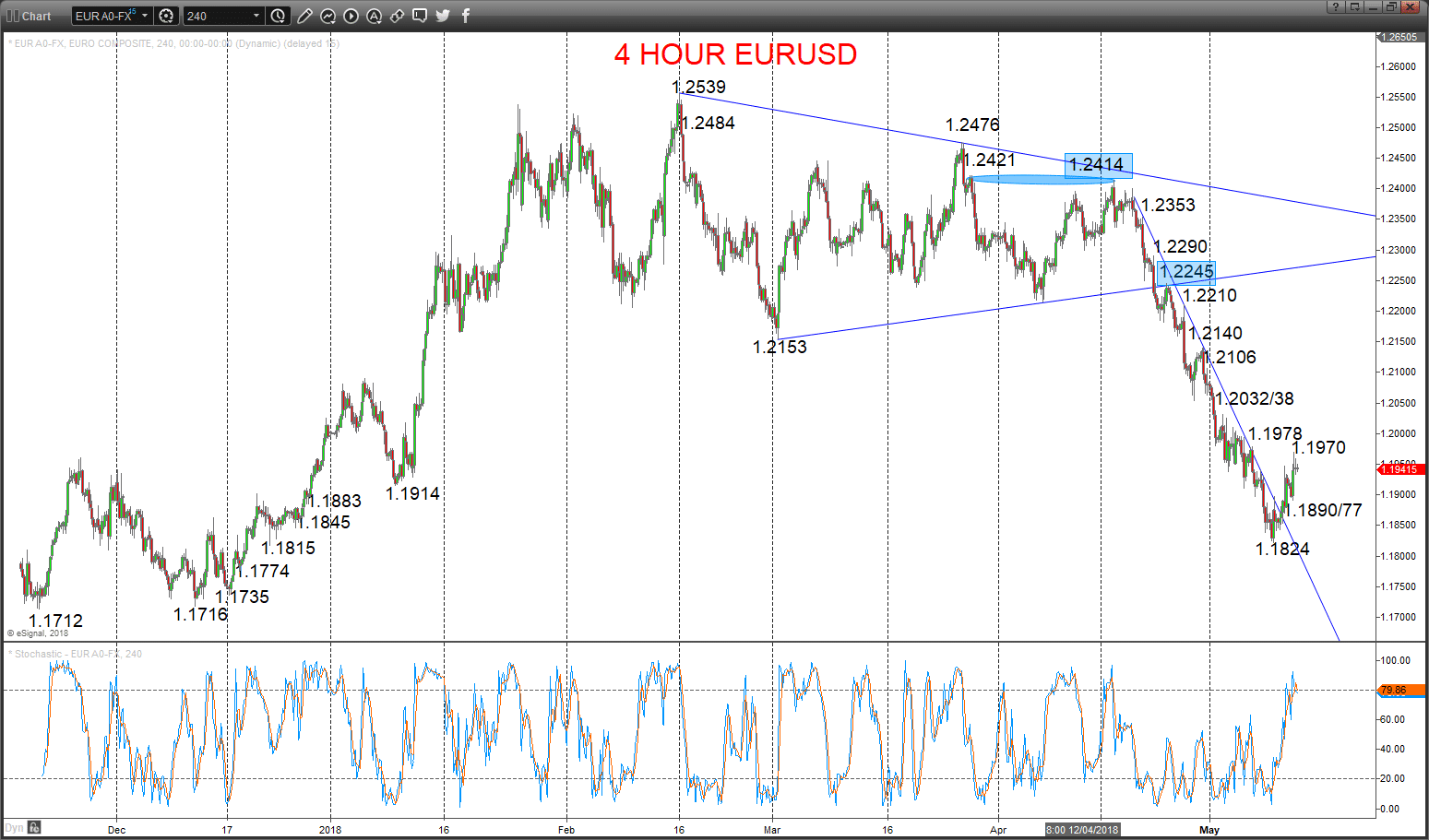The width and height of the screenshot is (1429, 840).
Task: Click the 1.2153 swing low label
Action: click(780, 347)
